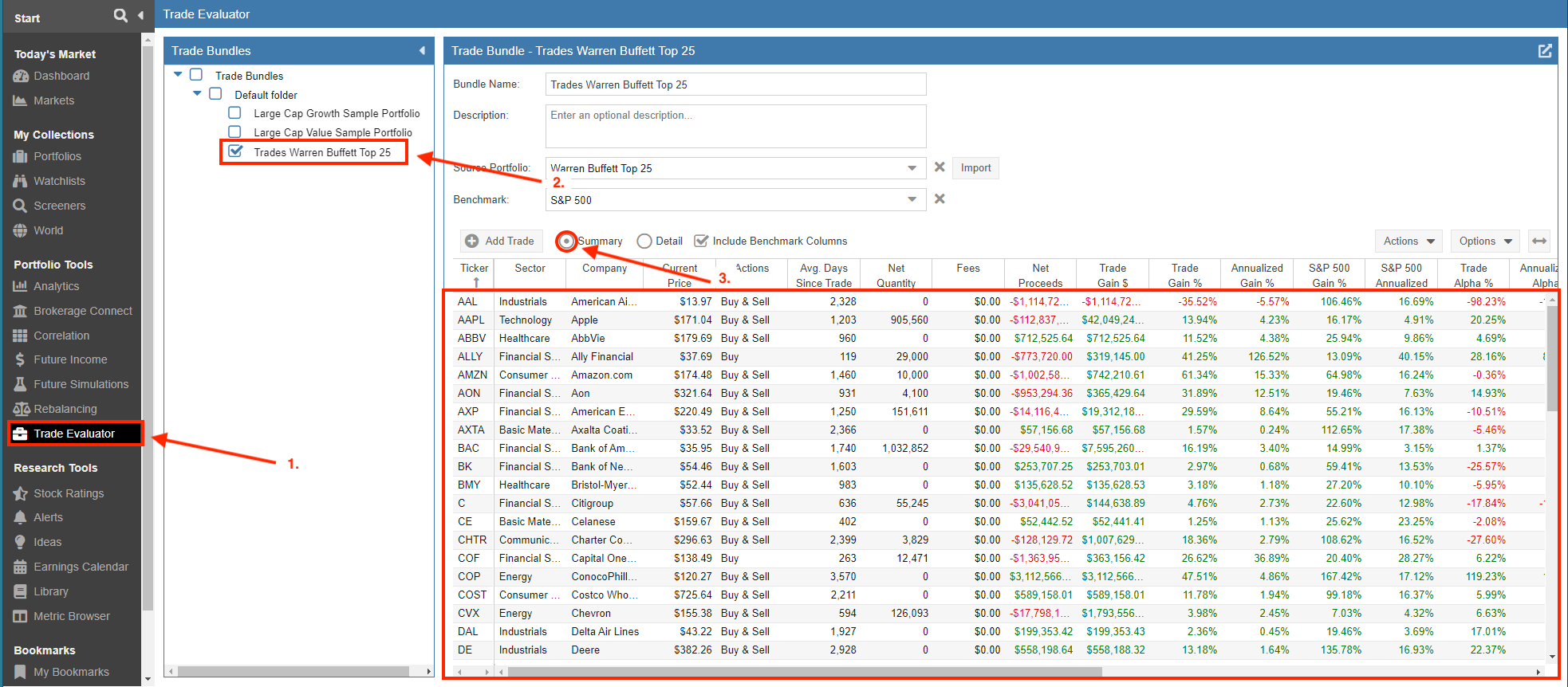Click the search magnifier icon in Start bar
The width and height of the screenshot is (1568, 687).
120,15
